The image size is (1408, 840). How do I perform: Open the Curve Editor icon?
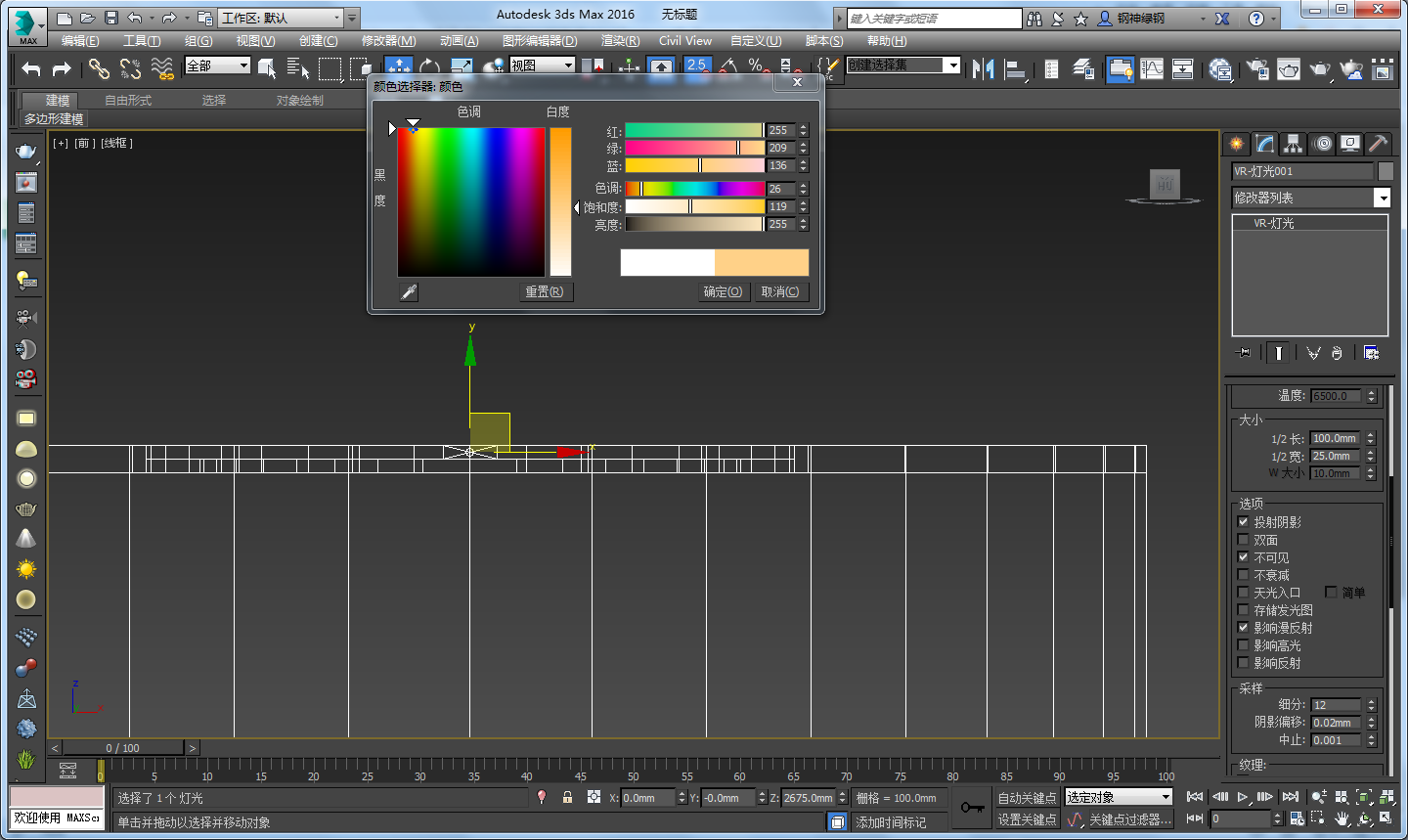point(1153,68)
